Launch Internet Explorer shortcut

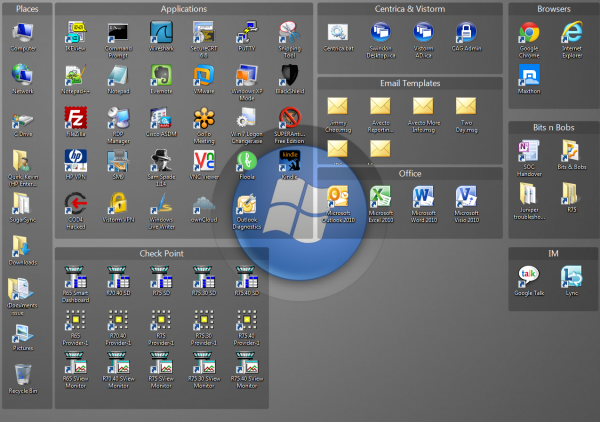(x=570, y=33)
